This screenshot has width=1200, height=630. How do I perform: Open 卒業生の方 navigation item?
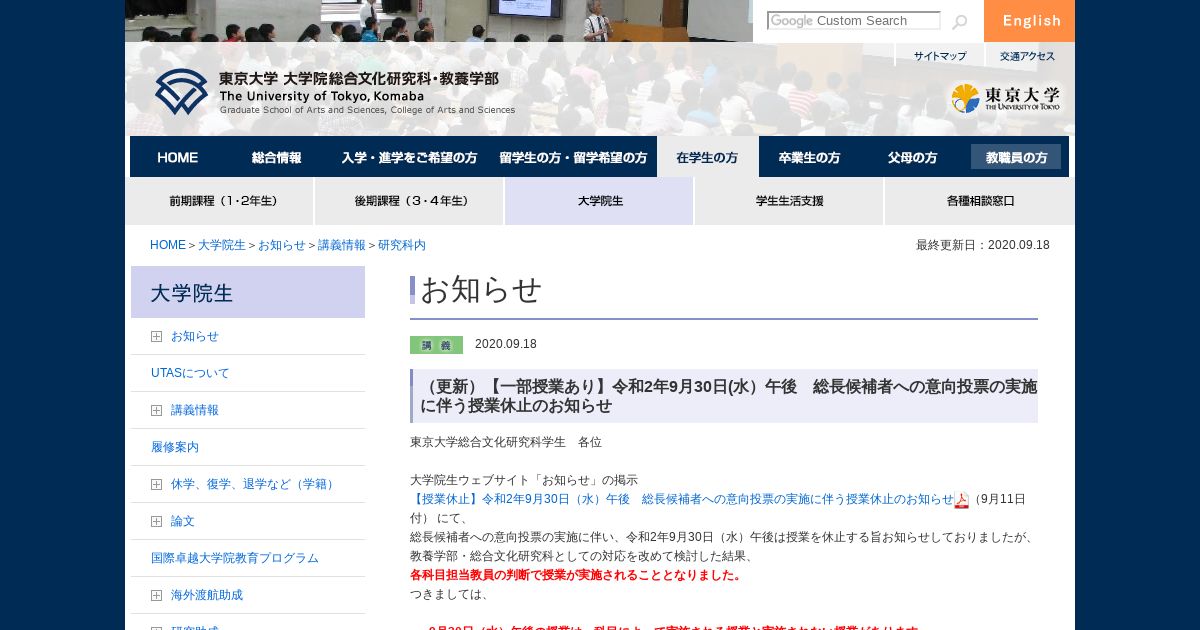[x=809, y=157]
